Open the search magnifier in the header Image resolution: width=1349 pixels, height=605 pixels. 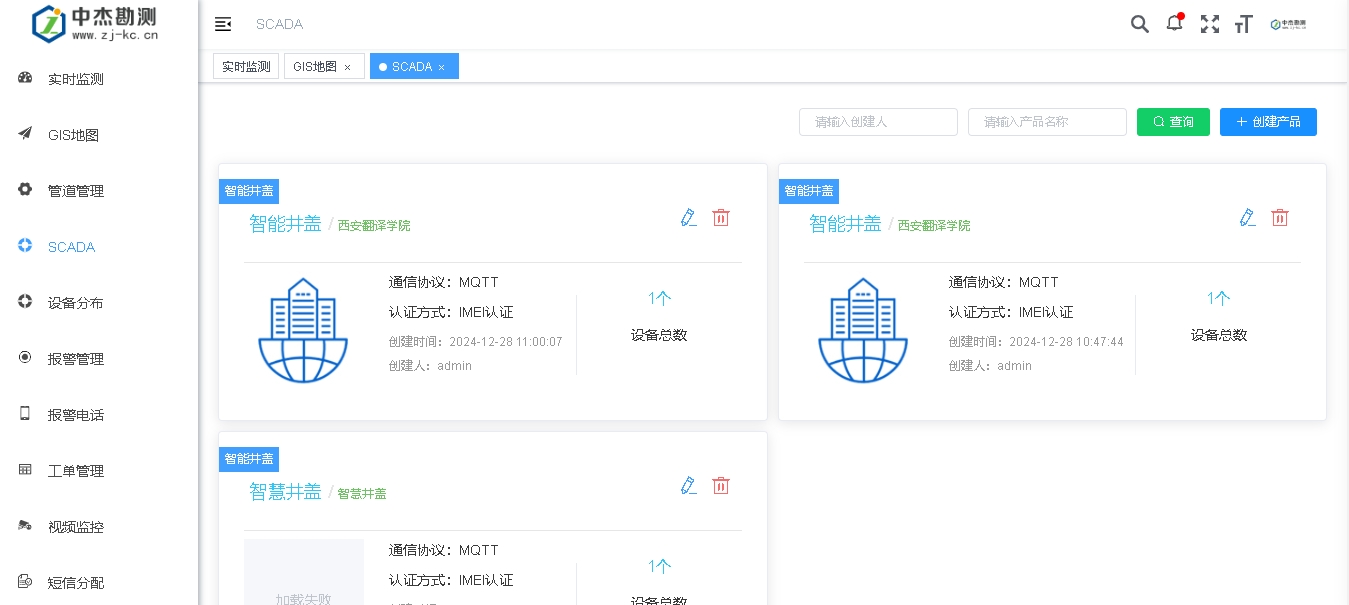click(x=1139, y=24)
